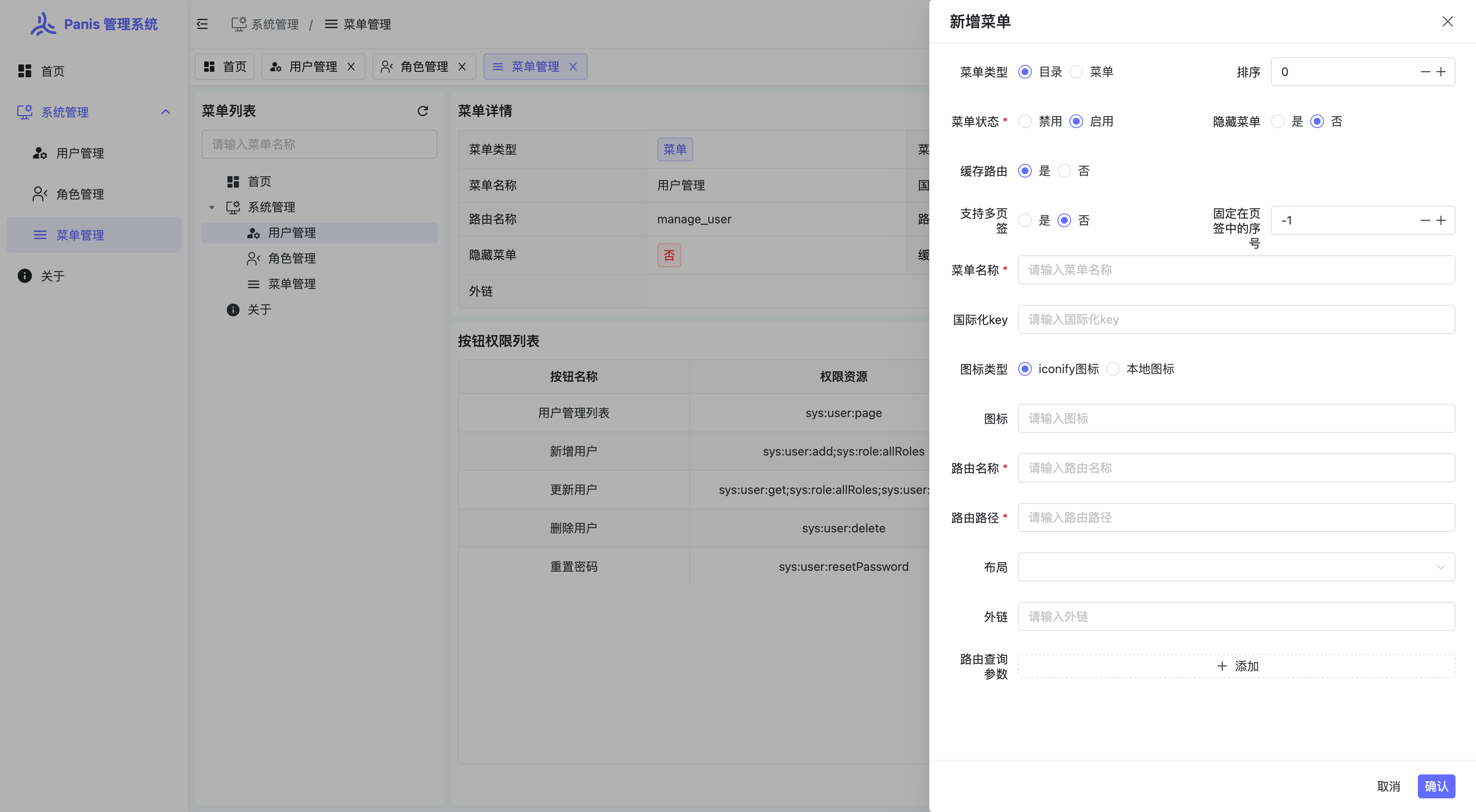Set 菜单状态 to 启用
This screenshot has width=1476, height=812.
[x=1076, y=121]
